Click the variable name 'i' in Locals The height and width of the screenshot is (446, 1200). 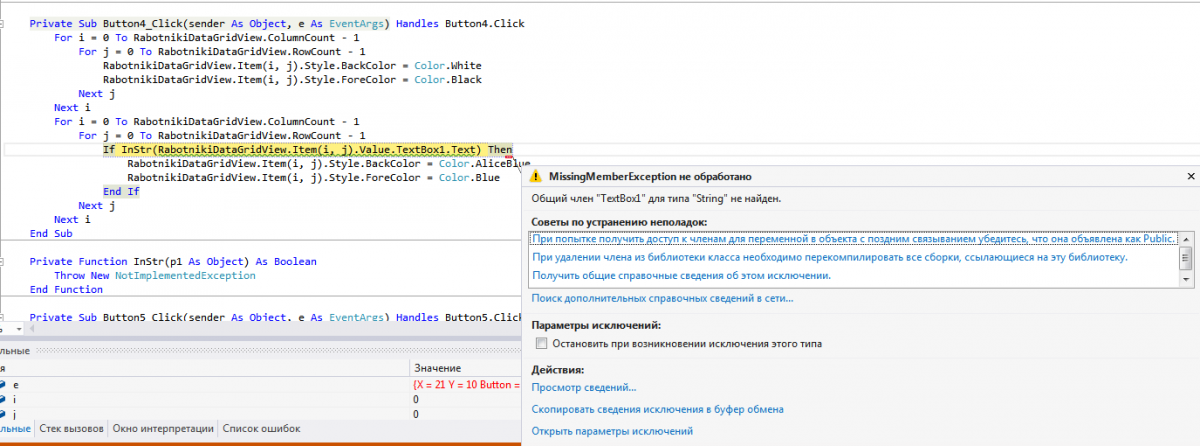[15, 399]
